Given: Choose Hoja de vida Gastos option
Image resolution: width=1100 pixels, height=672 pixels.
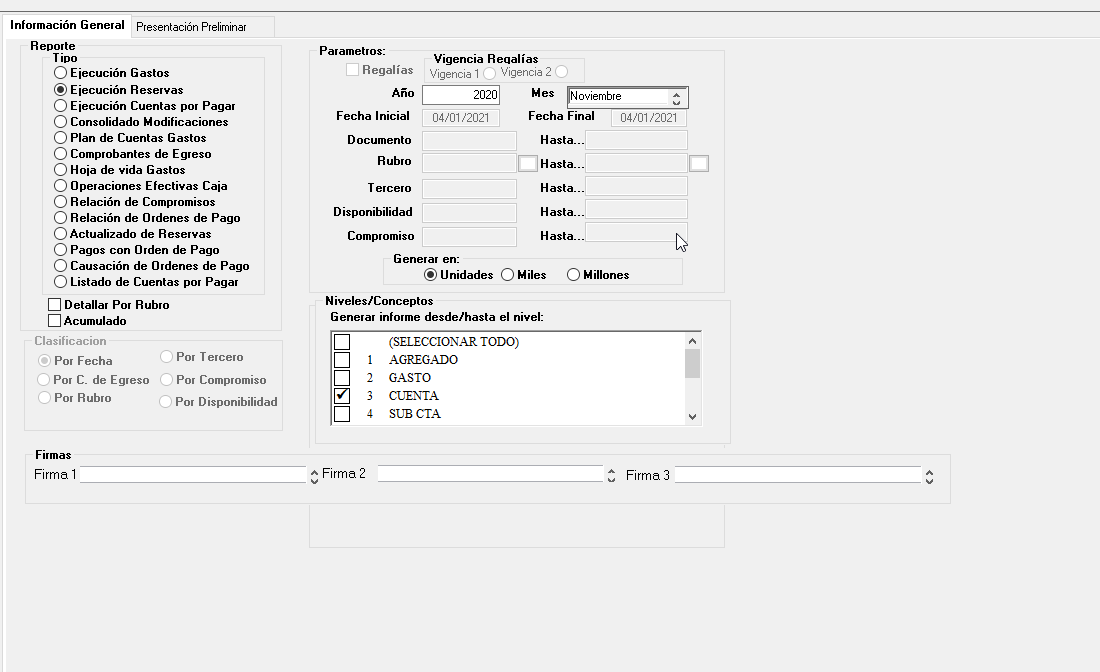Looking at the screenshot, I should click(x=61, y=170).
